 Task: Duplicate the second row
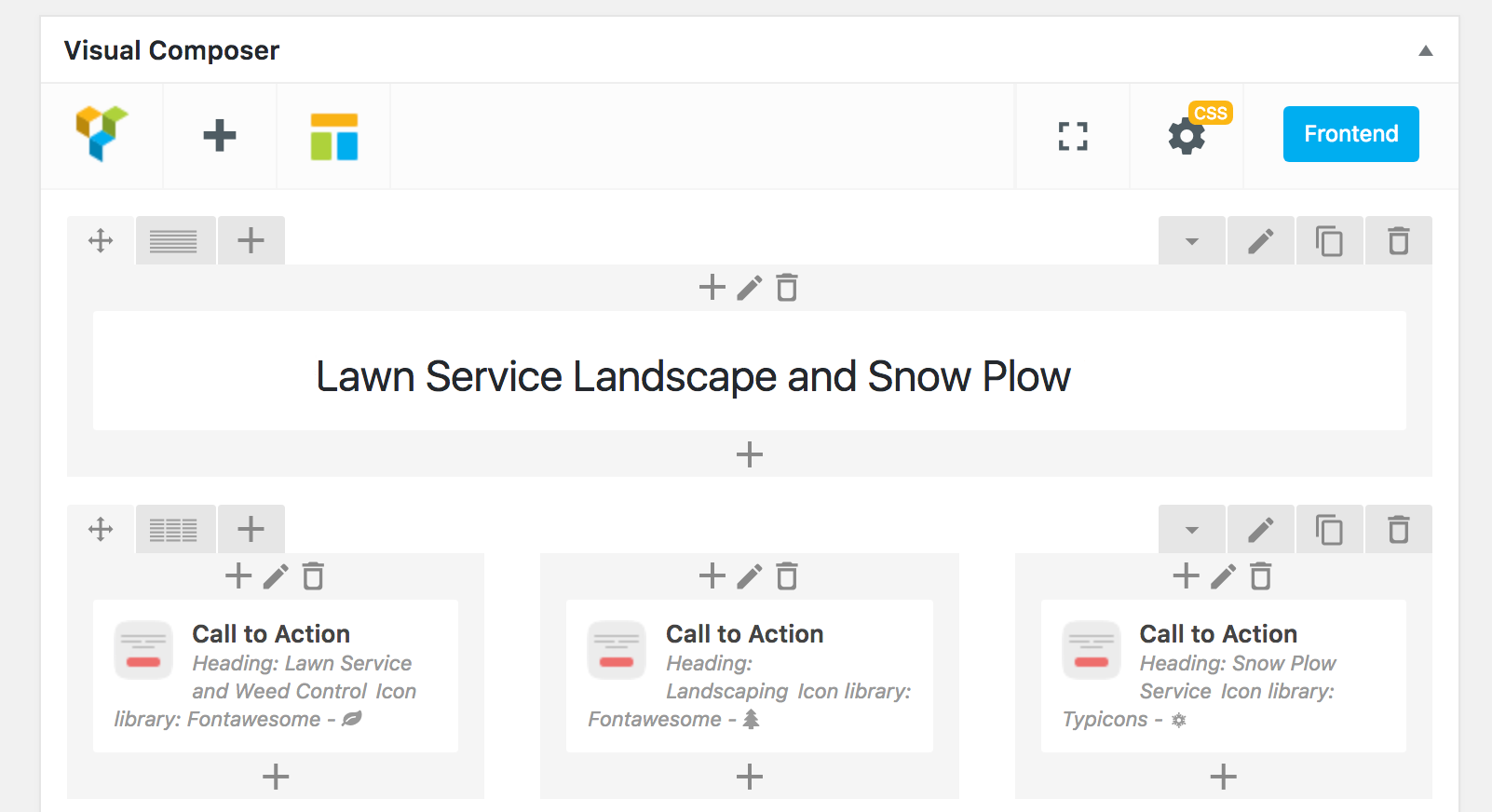[x=1329, y=530]
